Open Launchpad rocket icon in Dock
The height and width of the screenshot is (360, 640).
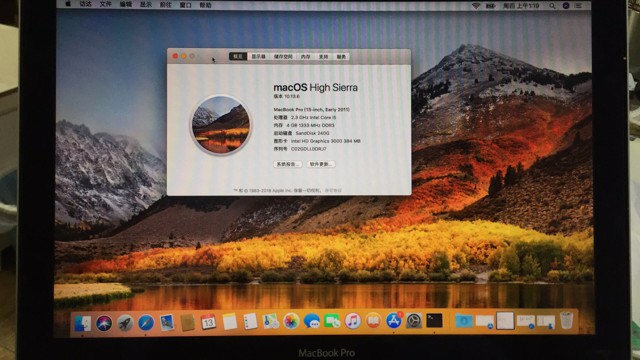[x=125, y=323]
